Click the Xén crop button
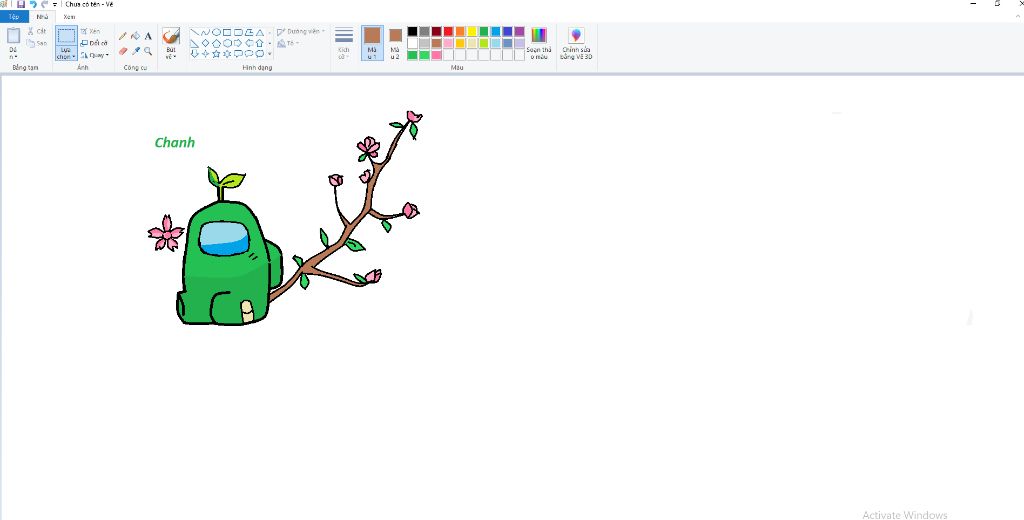1024x520 pixels. (91, 31)
